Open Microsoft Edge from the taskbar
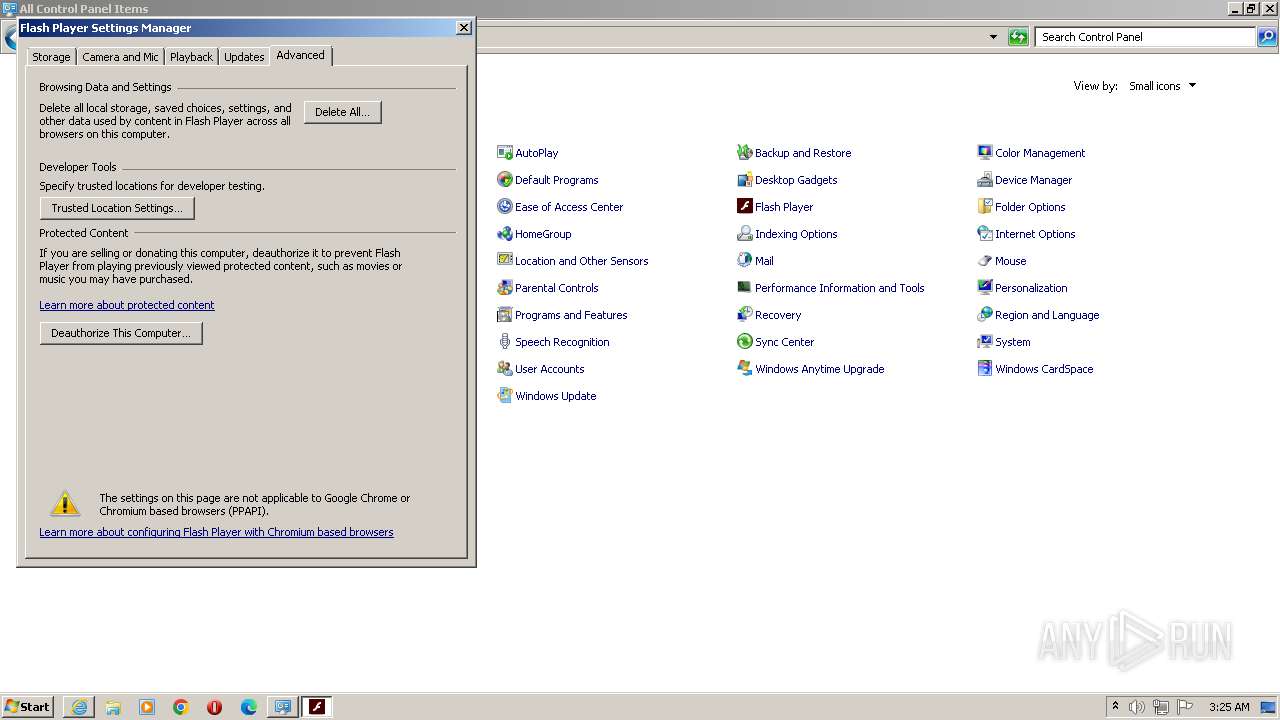 [249, 707]
